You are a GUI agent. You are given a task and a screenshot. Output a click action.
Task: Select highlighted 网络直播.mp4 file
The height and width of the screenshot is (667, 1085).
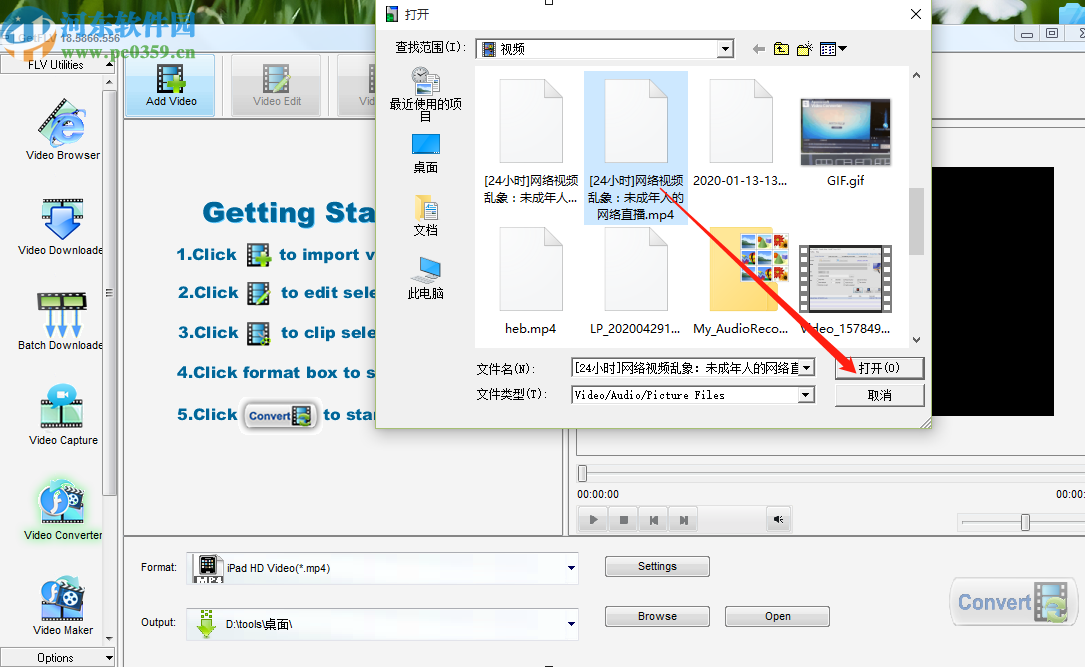coord(635,149)
